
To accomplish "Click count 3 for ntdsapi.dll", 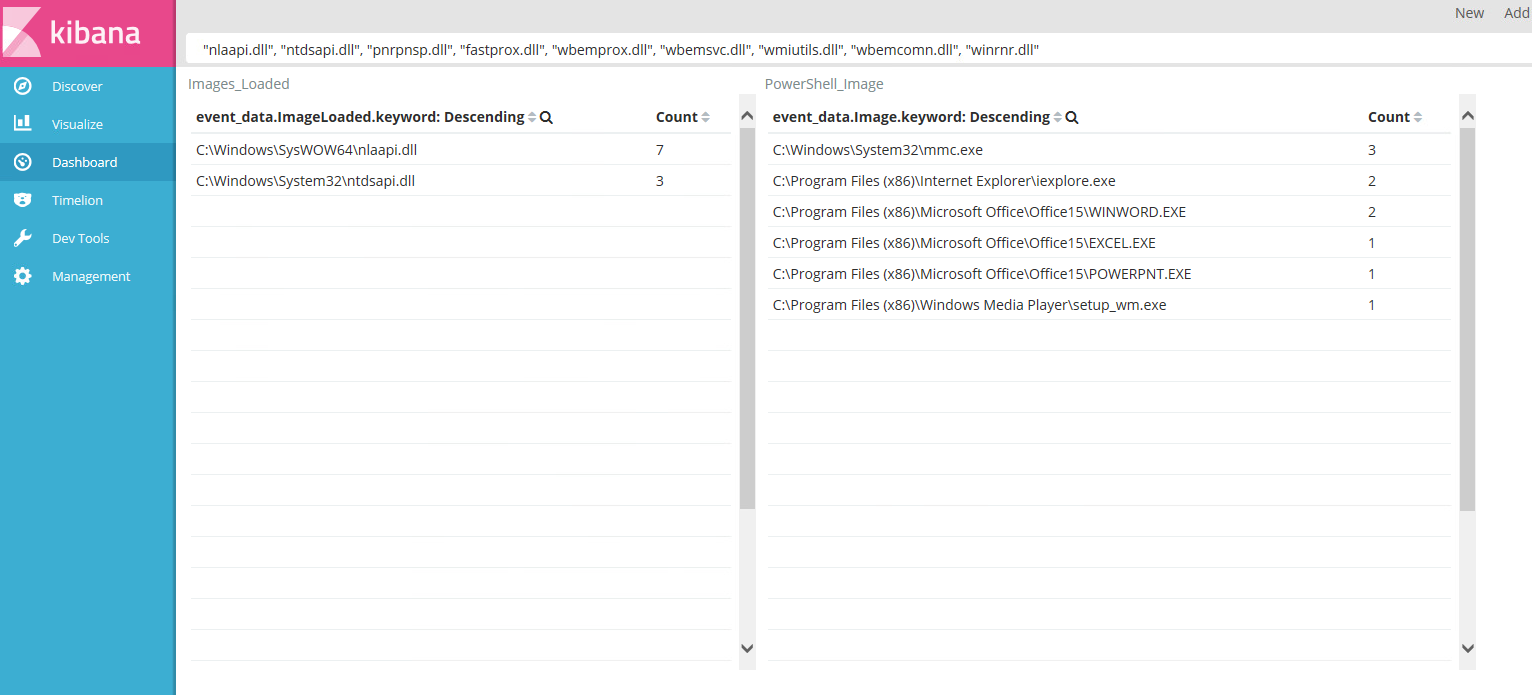I will tap(660, 181).
